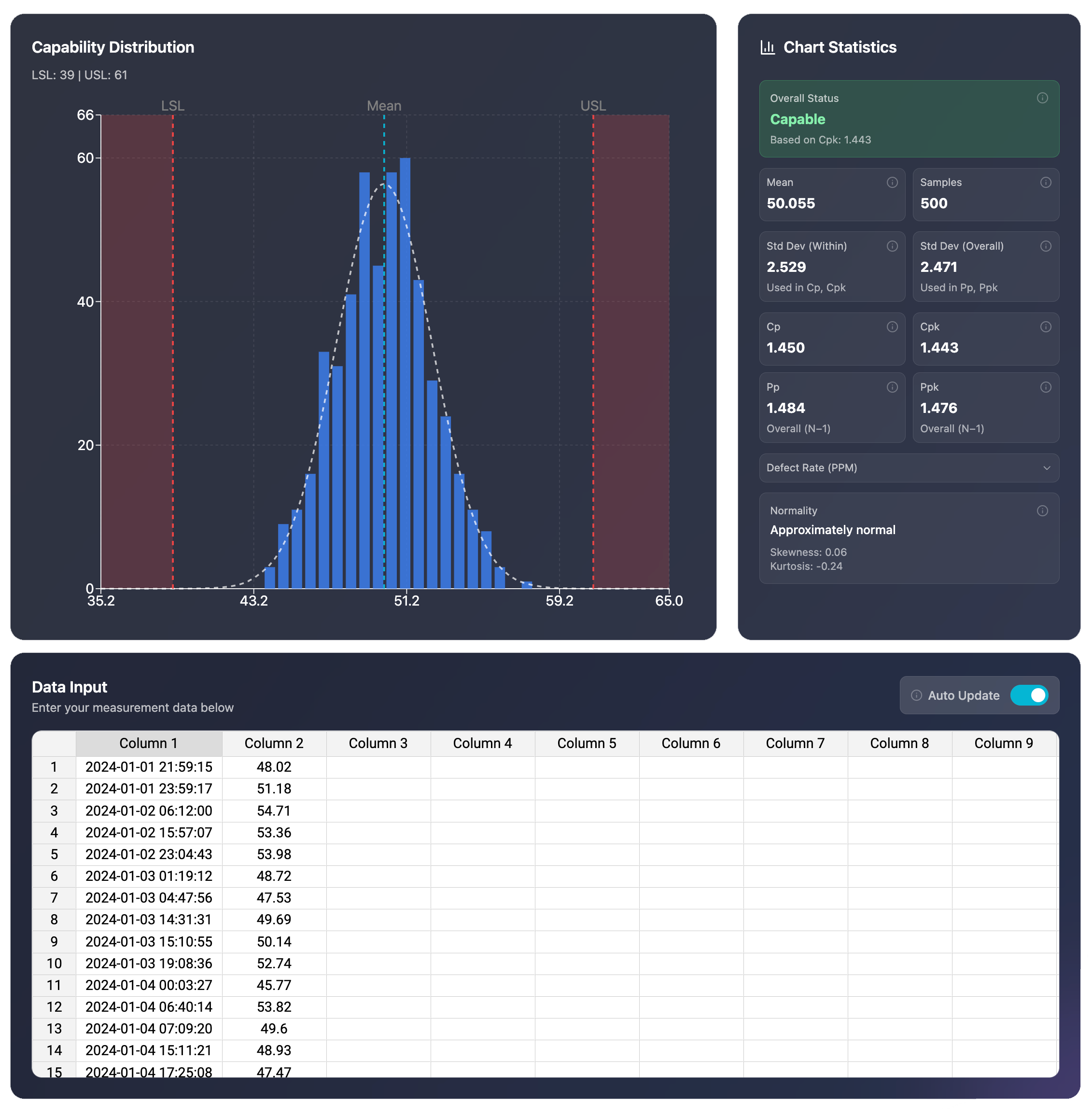Click cell containing 48.02

274,767
